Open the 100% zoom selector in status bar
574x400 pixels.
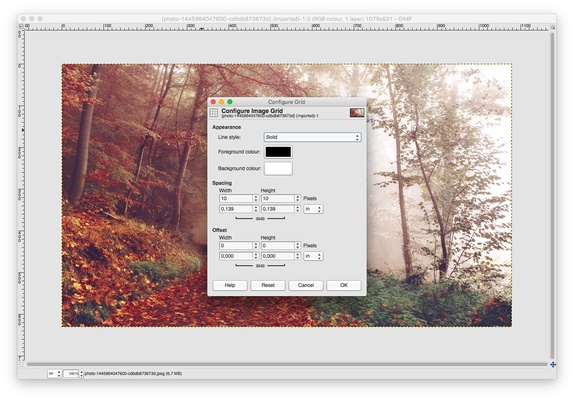[x=73, y=374]
